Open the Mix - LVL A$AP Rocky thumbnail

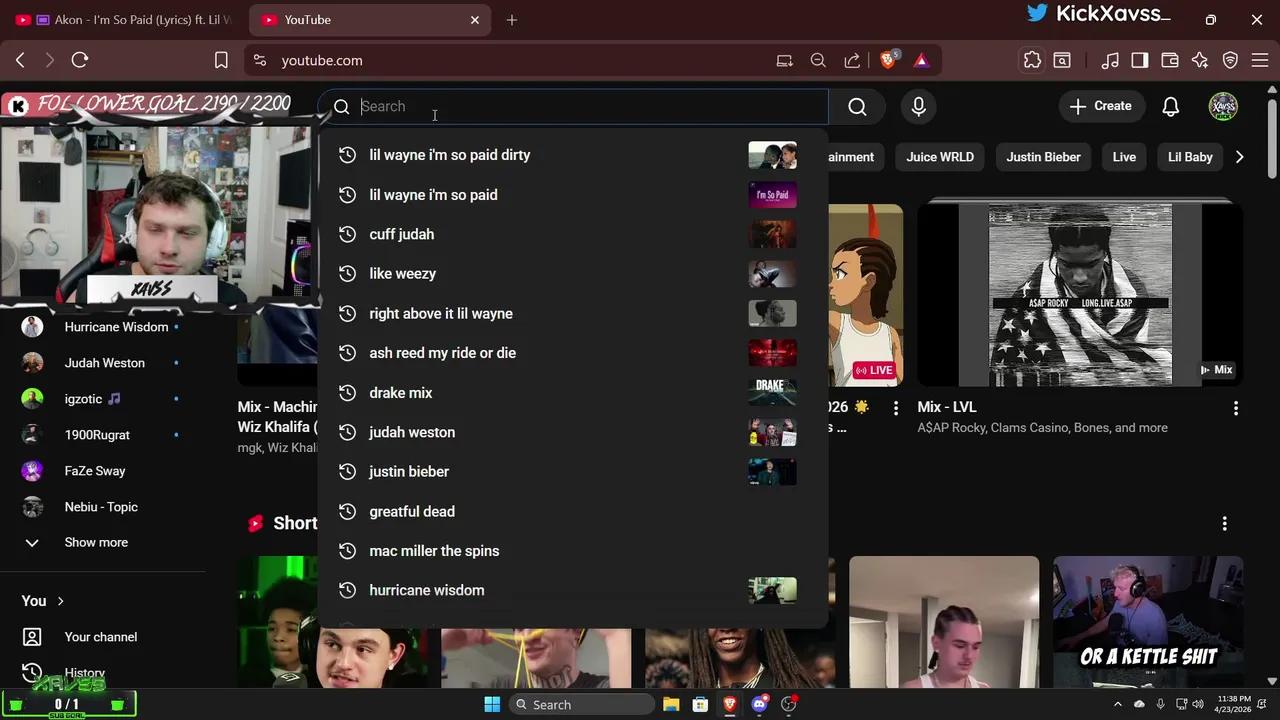1080,294
